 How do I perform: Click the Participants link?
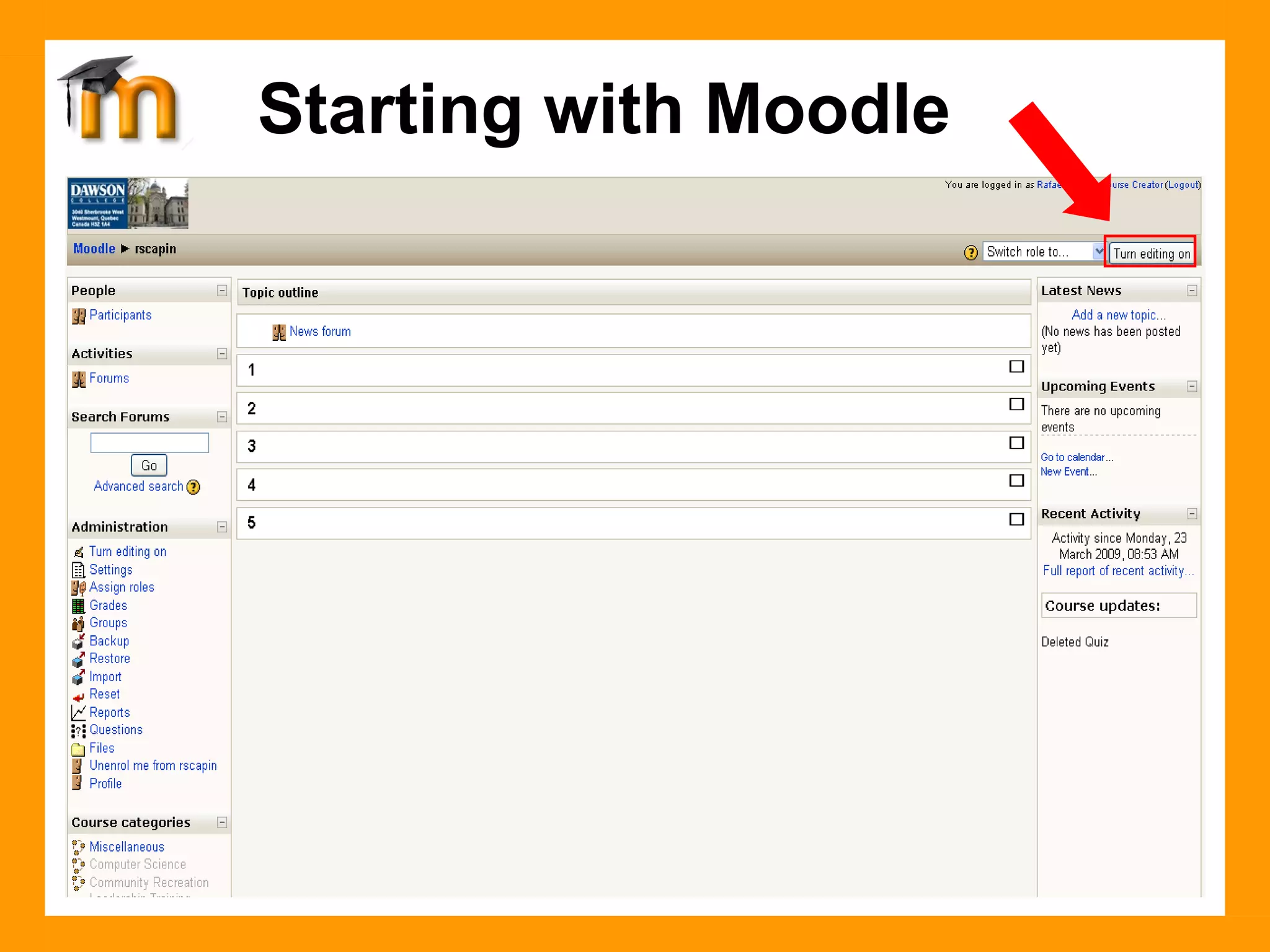[120, 315]
